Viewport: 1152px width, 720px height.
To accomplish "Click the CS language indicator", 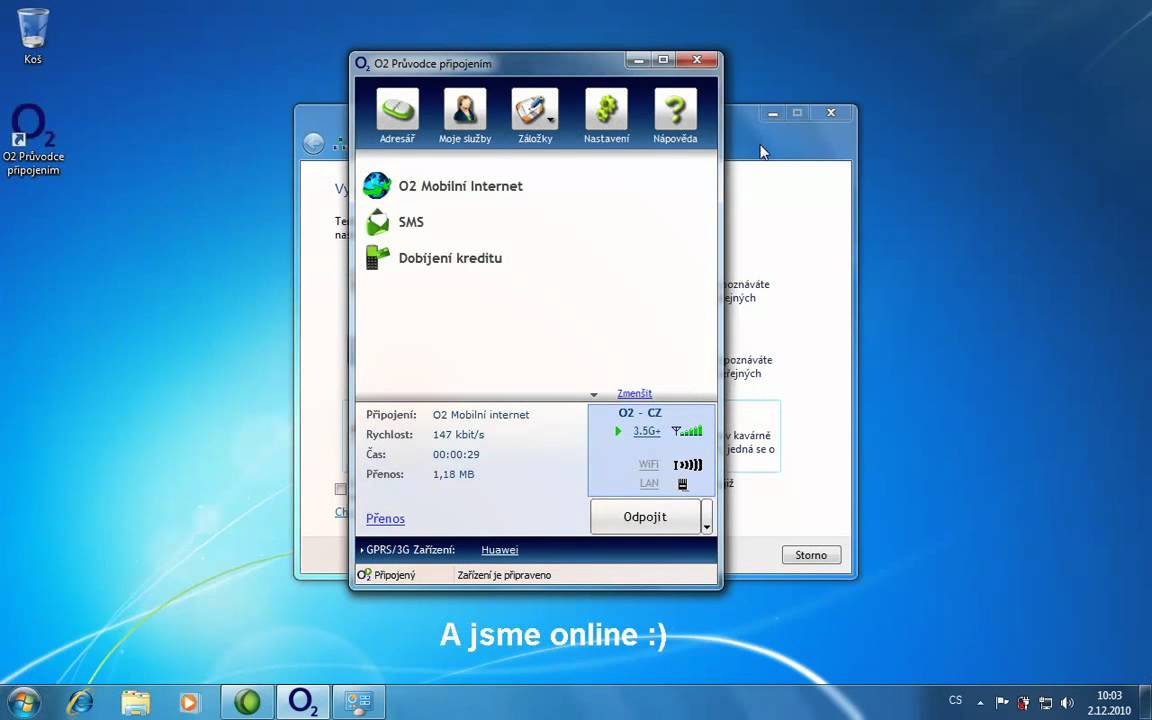I will pyautogui.click(x=955, y=701).
